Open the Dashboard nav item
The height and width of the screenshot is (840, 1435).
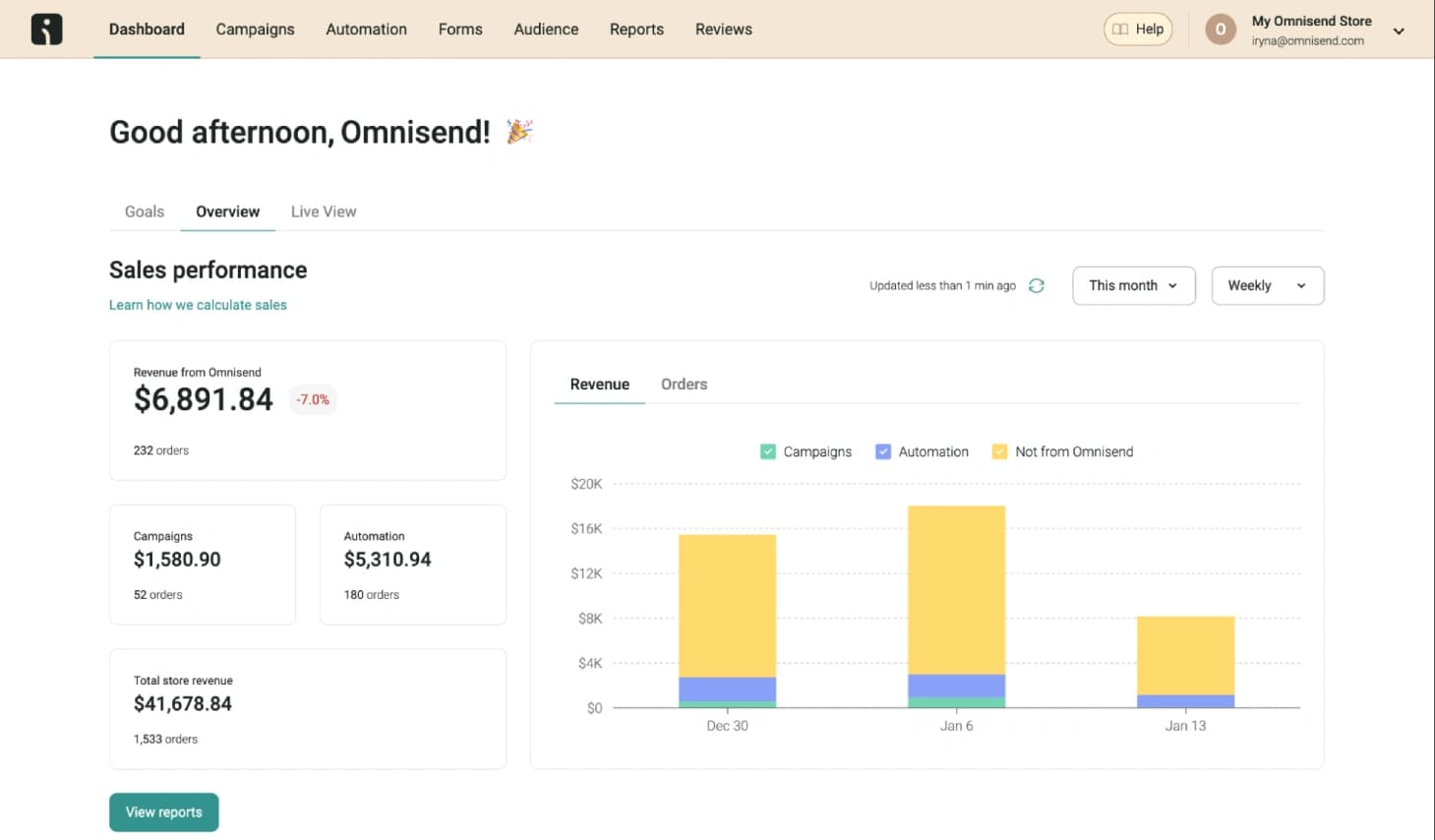tap(147, 30)
